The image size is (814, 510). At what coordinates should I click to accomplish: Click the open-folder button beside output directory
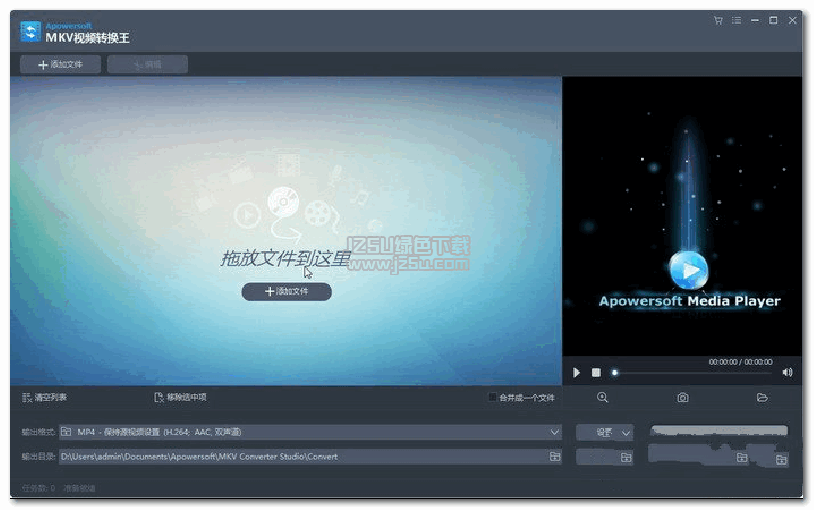(605, 457)
